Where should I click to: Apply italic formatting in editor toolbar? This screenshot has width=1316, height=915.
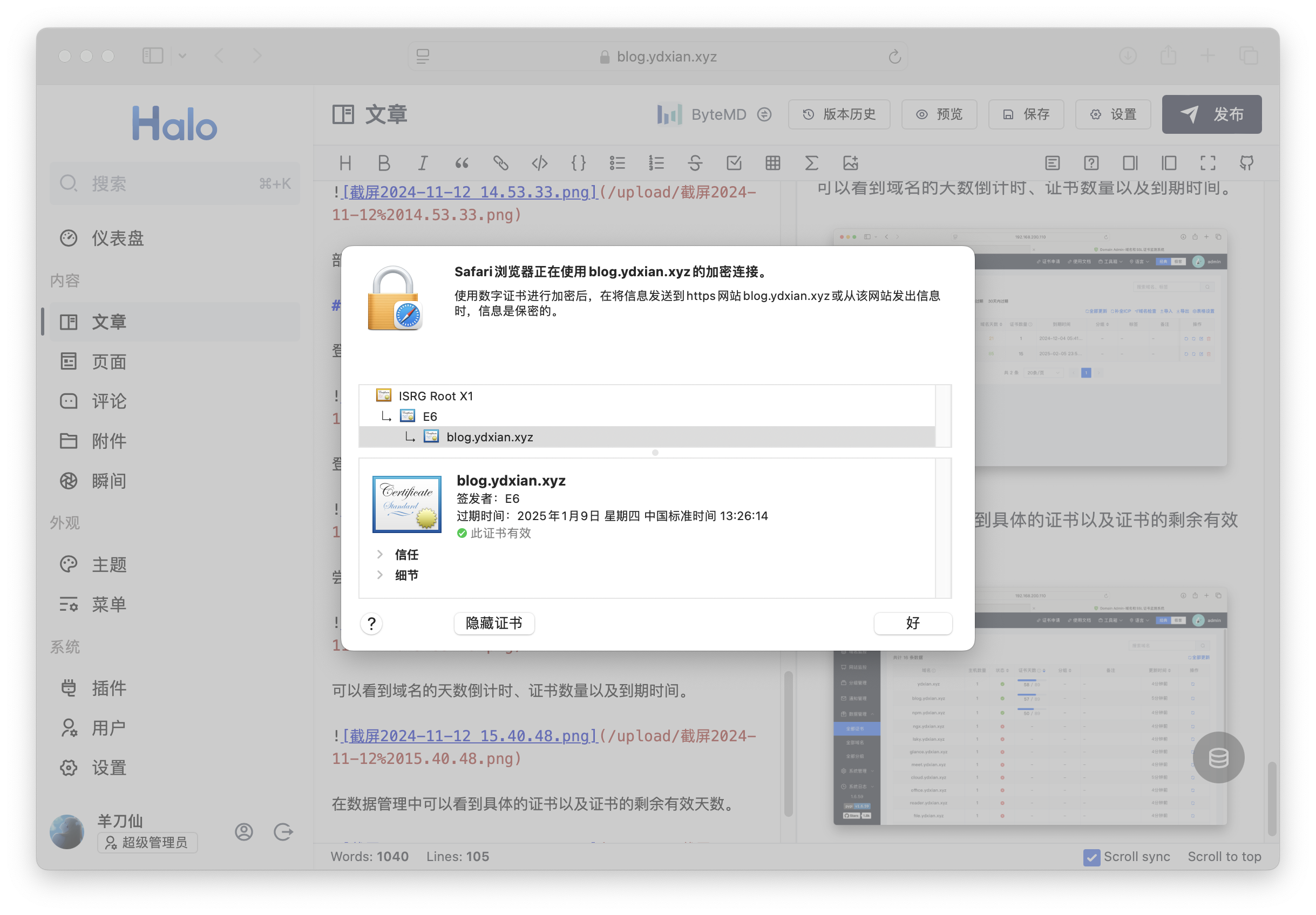point(423,163)
